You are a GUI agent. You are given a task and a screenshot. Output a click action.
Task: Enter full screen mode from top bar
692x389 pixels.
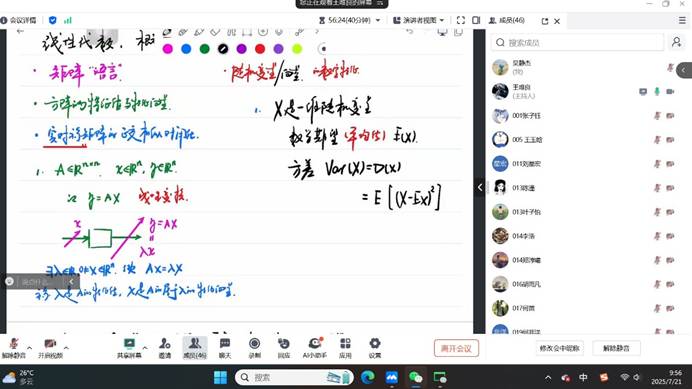pyautogui.click(x=461, y=20)
